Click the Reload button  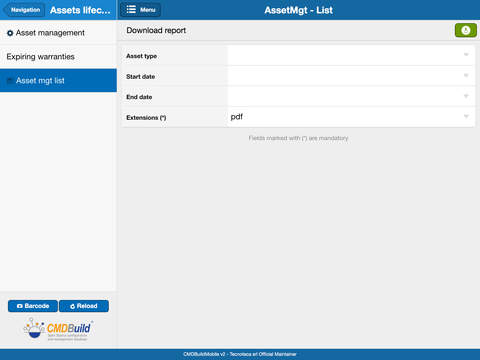[x=84, y=306]
